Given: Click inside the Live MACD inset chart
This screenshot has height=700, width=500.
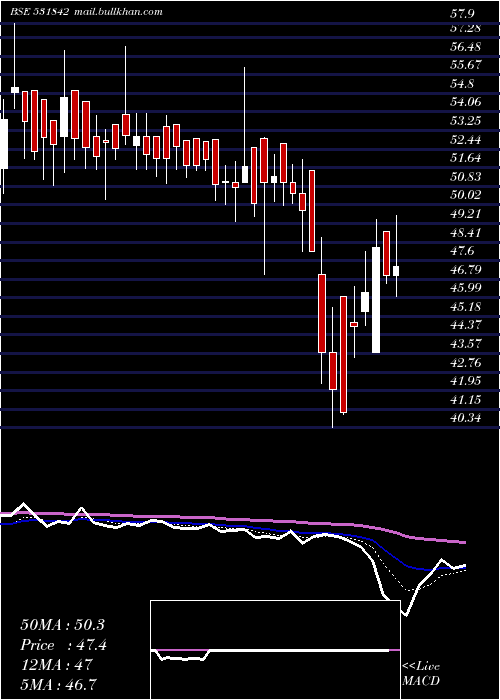Looking at the screenshot, I should (x=275, y=650).
